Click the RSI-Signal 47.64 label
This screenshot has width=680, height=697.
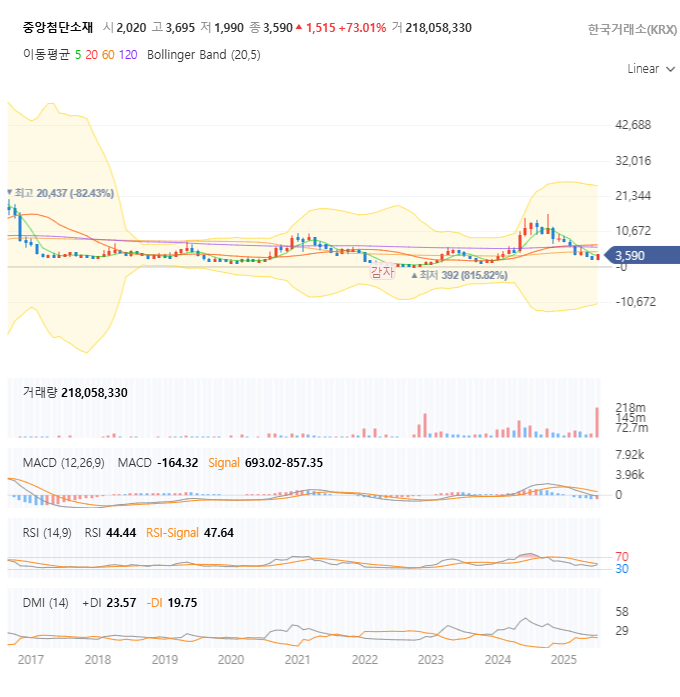click(x=190, y=533)
